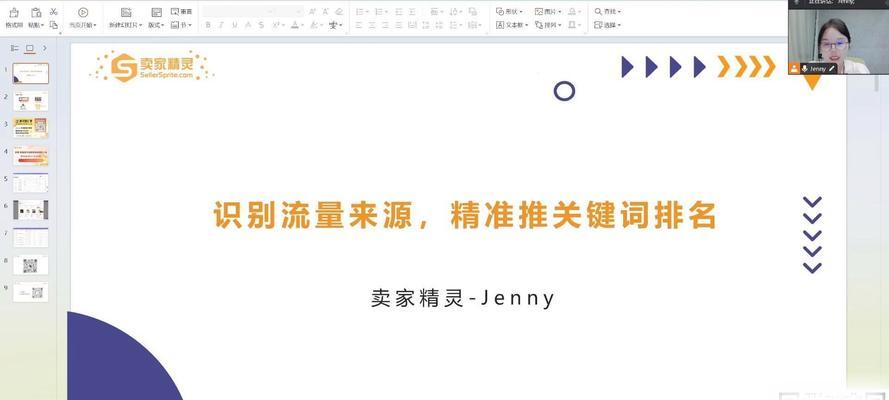The image size is (889, 400).
Task: Align text right
Action: (386, 25)
